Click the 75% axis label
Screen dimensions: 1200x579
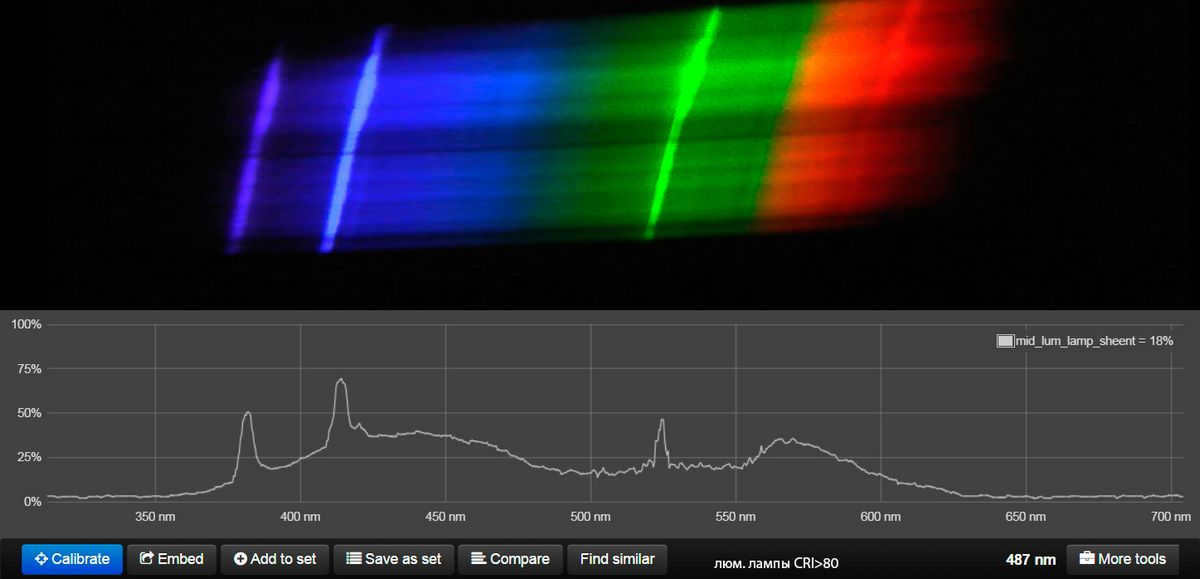[x=30, y=369]
